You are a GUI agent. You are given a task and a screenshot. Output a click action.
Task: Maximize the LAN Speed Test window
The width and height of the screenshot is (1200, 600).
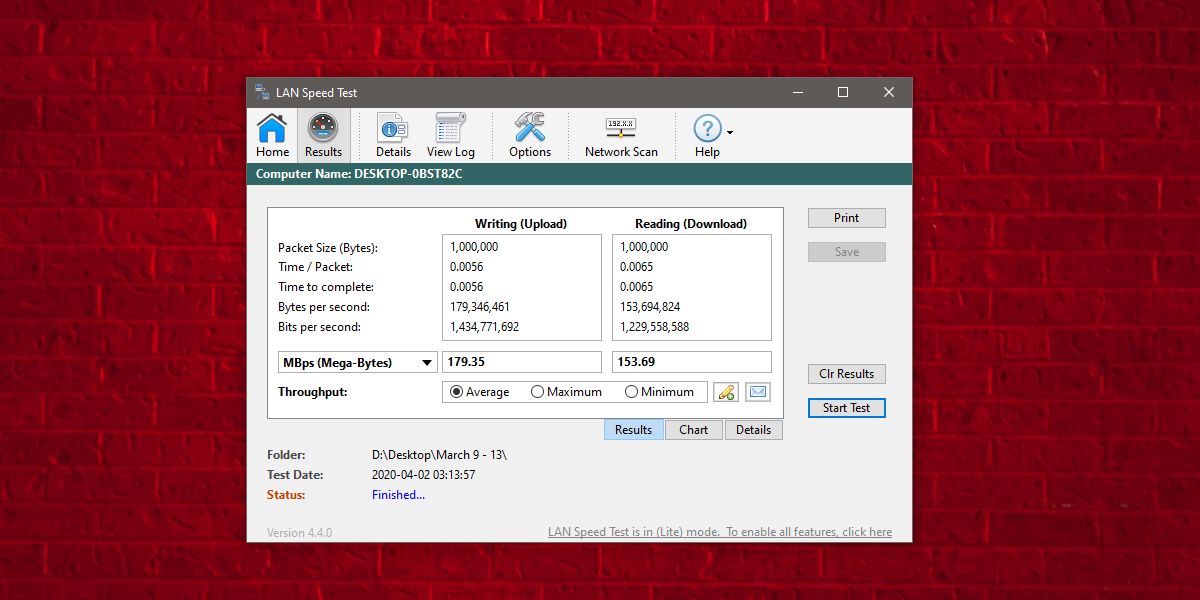click(x=843, y=92)
